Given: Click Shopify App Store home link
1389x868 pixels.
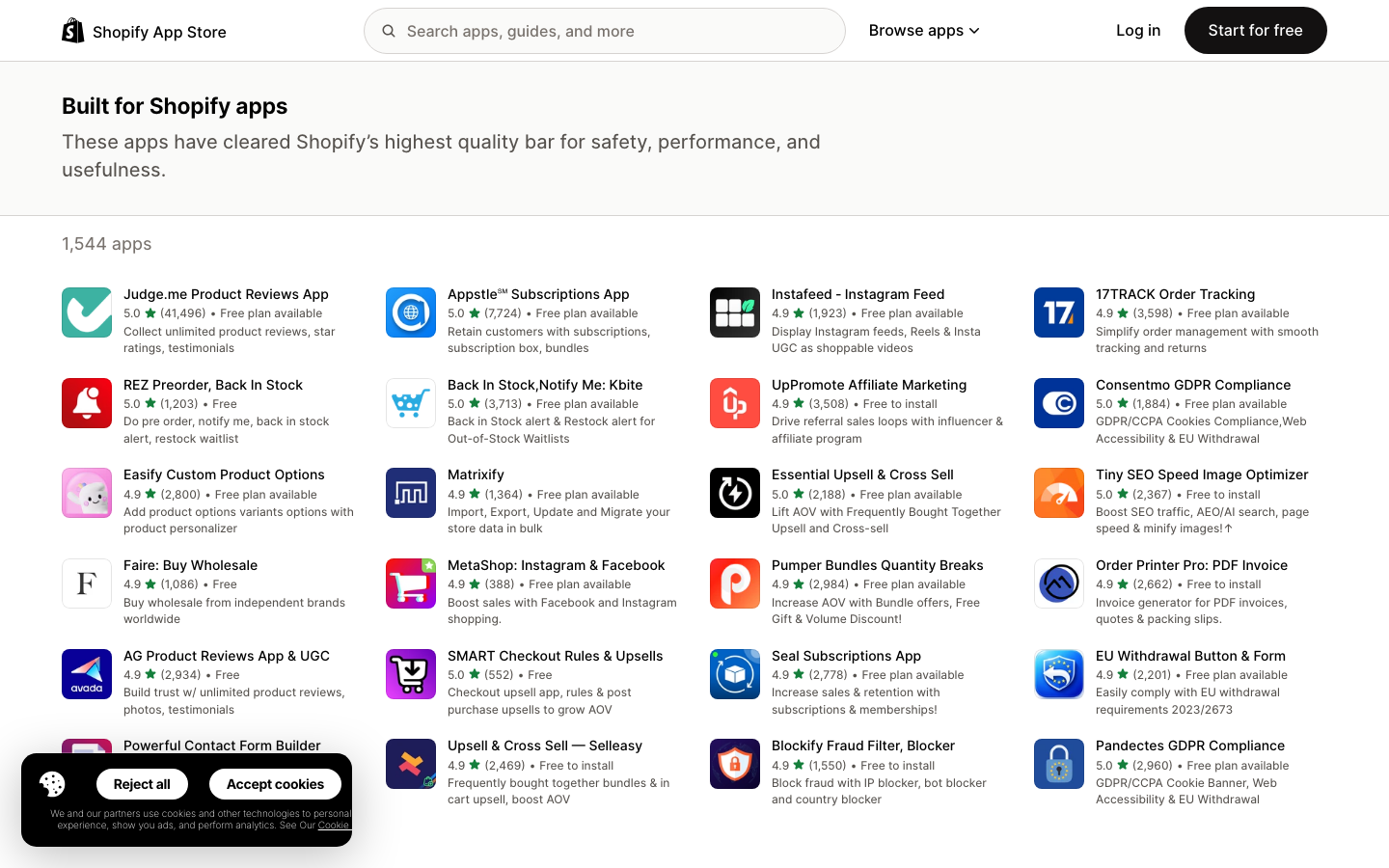Looking at the screenshot, I should [144, 31].
